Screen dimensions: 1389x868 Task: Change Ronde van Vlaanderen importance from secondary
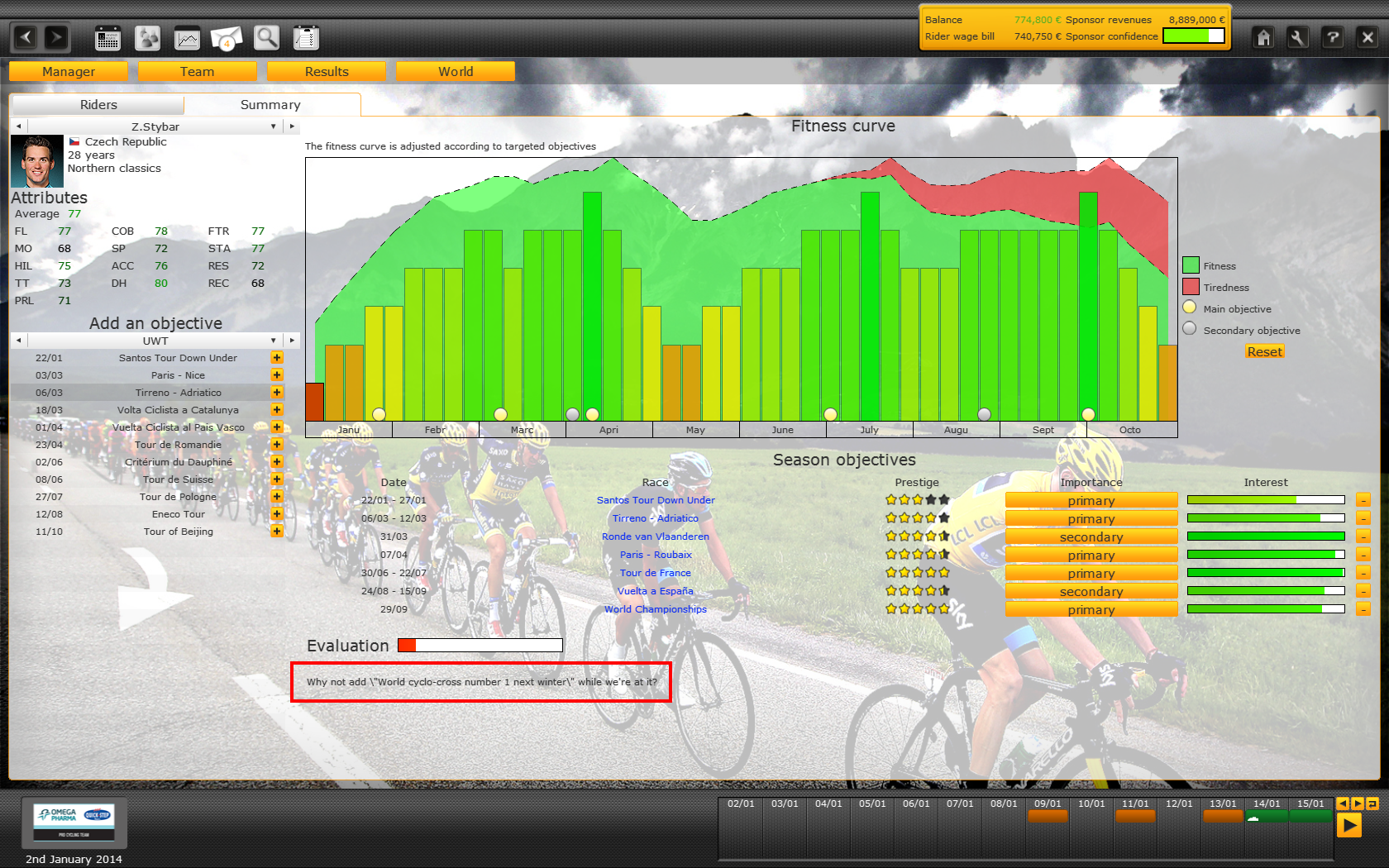click(x=1091, y=537)
